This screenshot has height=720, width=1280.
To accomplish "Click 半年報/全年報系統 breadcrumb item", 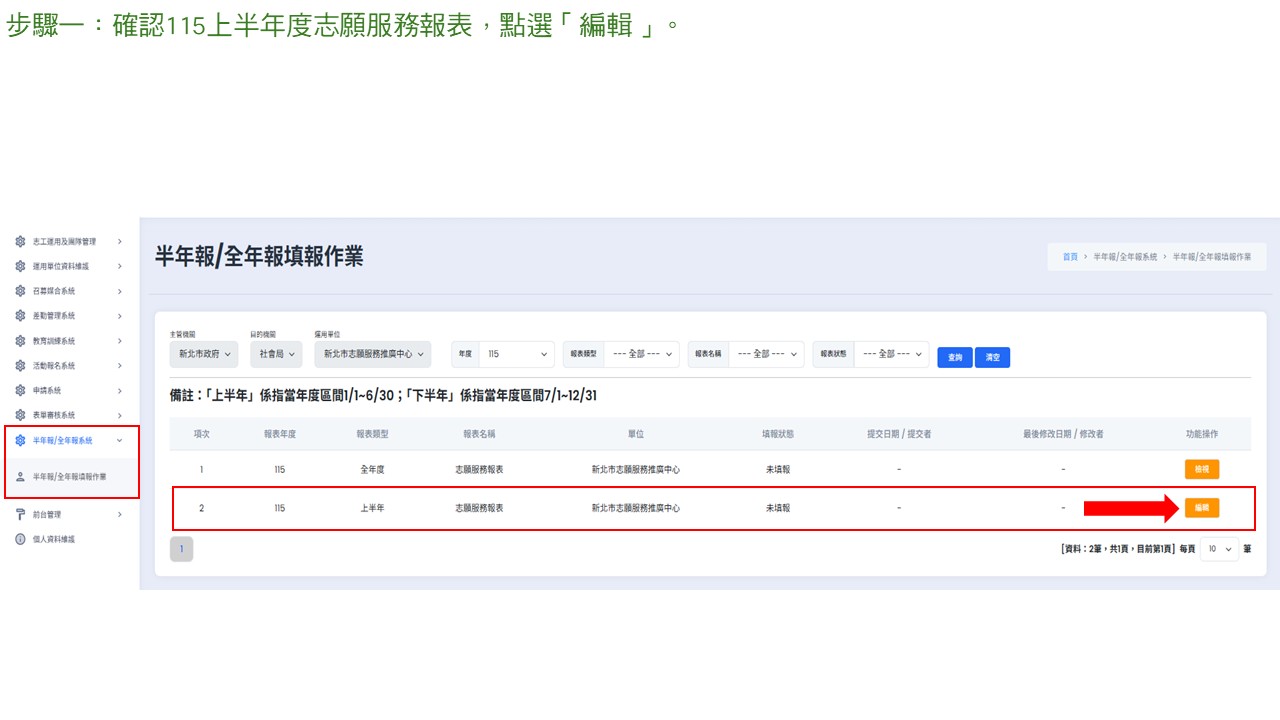I will pos(1125,257).
